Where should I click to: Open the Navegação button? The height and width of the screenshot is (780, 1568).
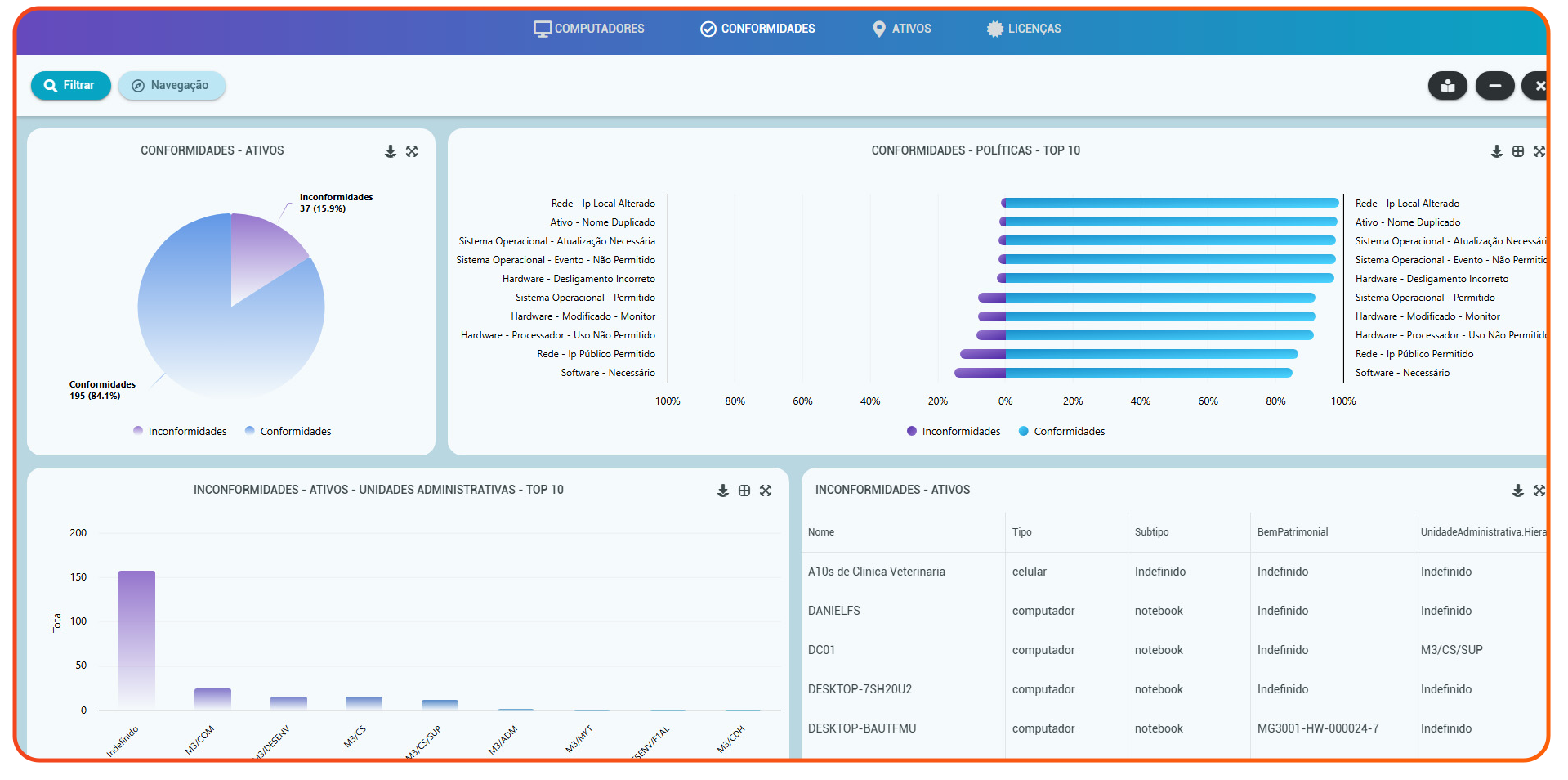pyautogui.click(x=172, y=85)
